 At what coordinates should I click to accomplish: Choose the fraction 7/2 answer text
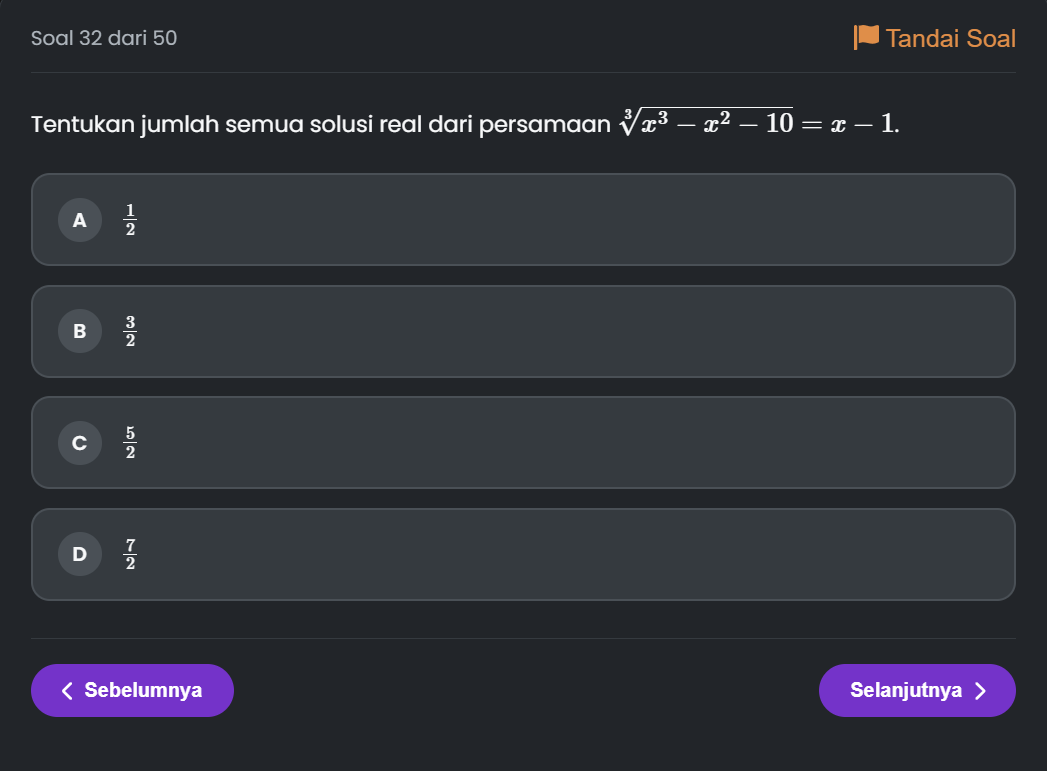point(130,554)
